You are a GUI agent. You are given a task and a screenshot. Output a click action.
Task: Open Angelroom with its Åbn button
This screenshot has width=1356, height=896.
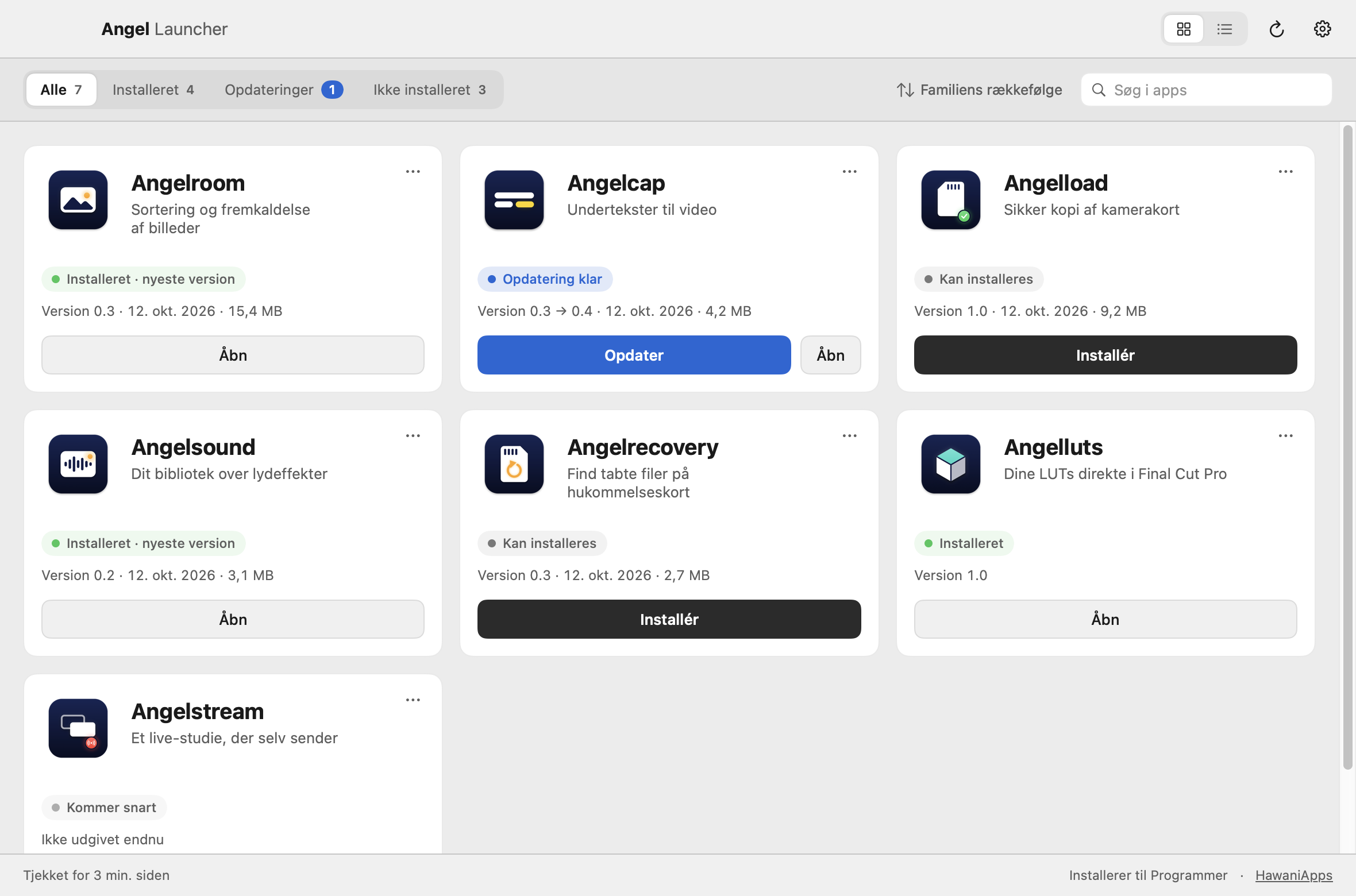tap(233, 355)
